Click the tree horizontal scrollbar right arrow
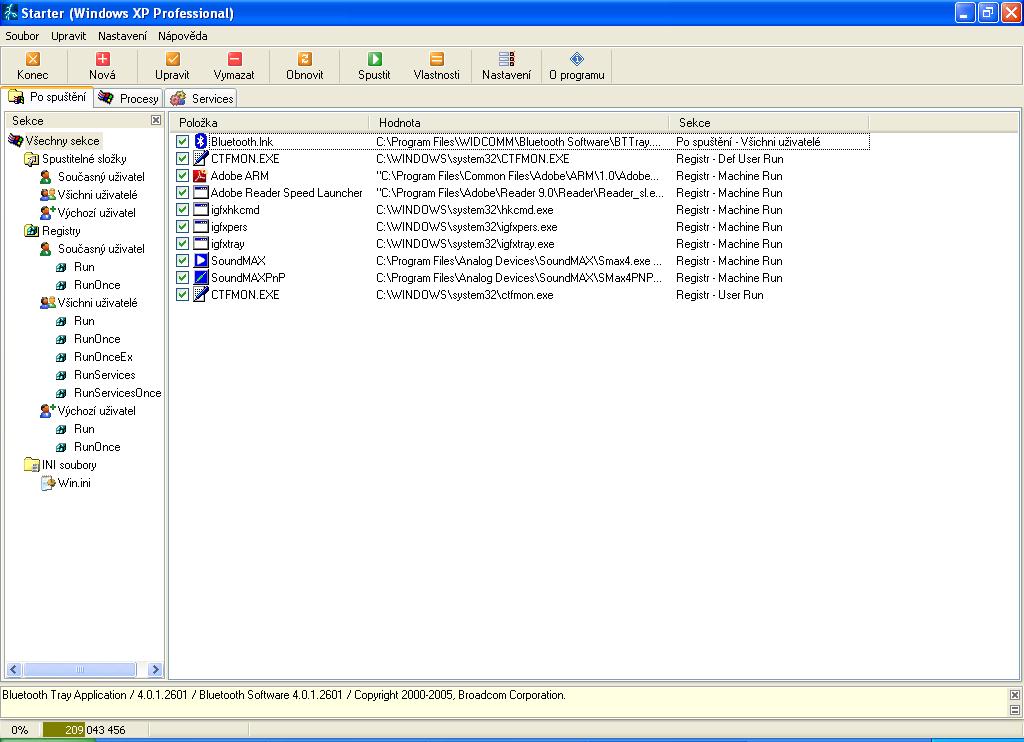 155,669
